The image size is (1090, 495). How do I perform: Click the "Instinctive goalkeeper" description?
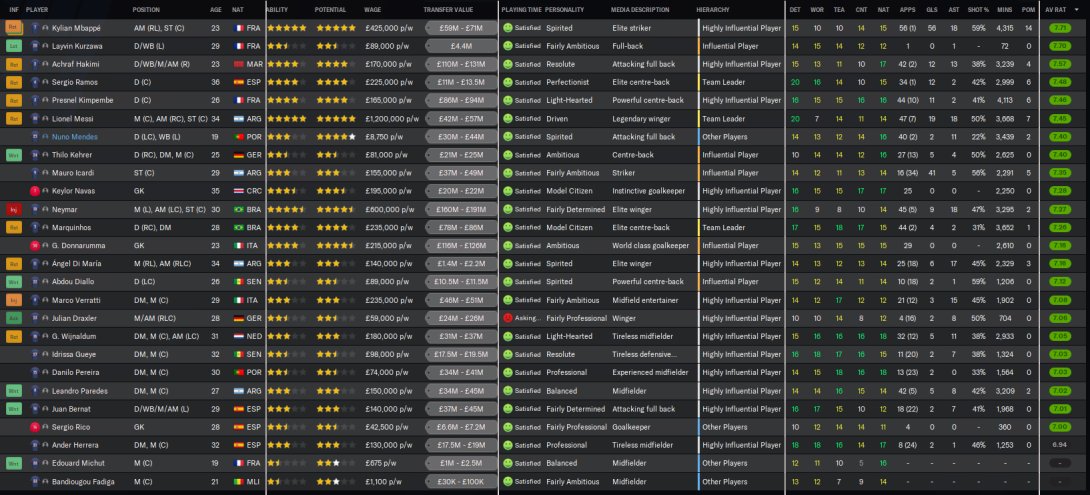(x=649, y=190)
